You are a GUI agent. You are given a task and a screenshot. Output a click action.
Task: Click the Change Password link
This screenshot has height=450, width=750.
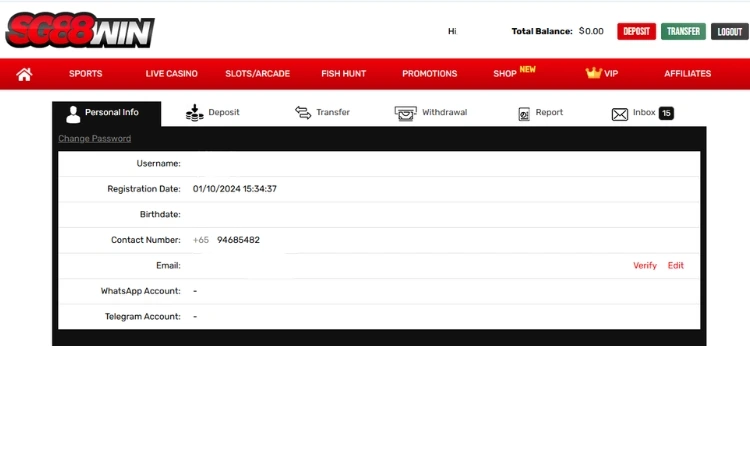[94, 139]
